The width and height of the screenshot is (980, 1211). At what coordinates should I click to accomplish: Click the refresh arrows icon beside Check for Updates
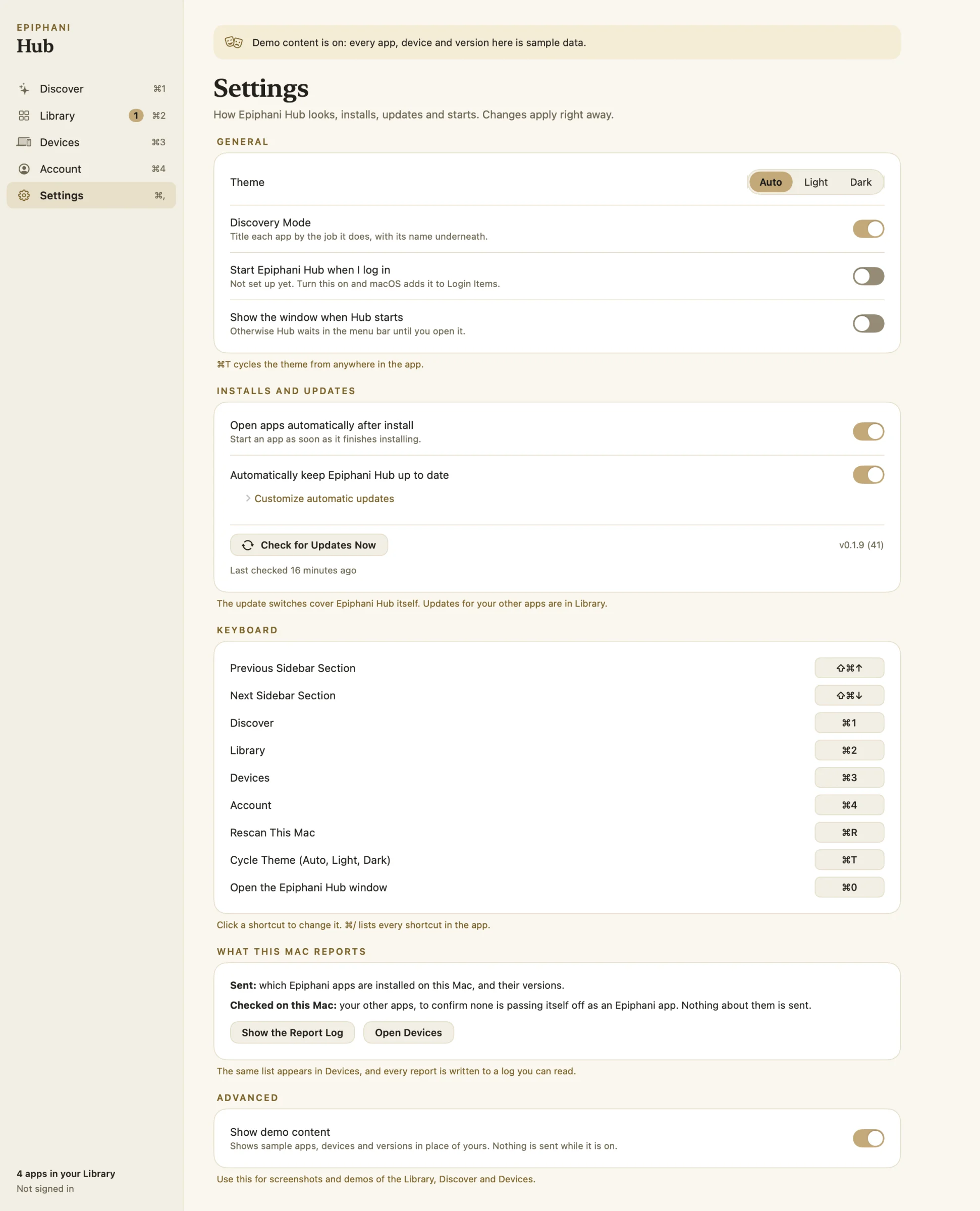247,545
